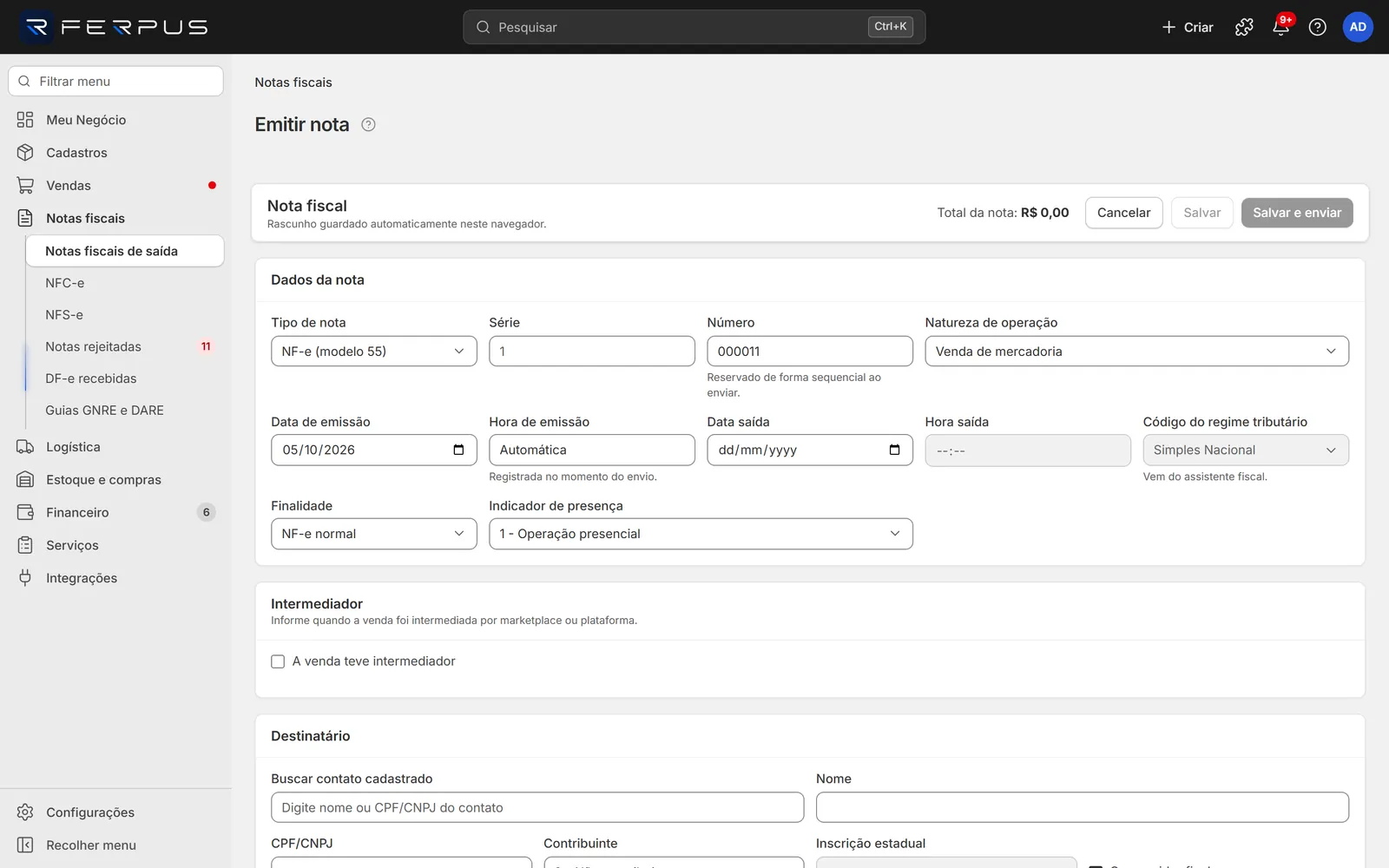Open calendar picker in Data saída field

click(x=894, y=450)
